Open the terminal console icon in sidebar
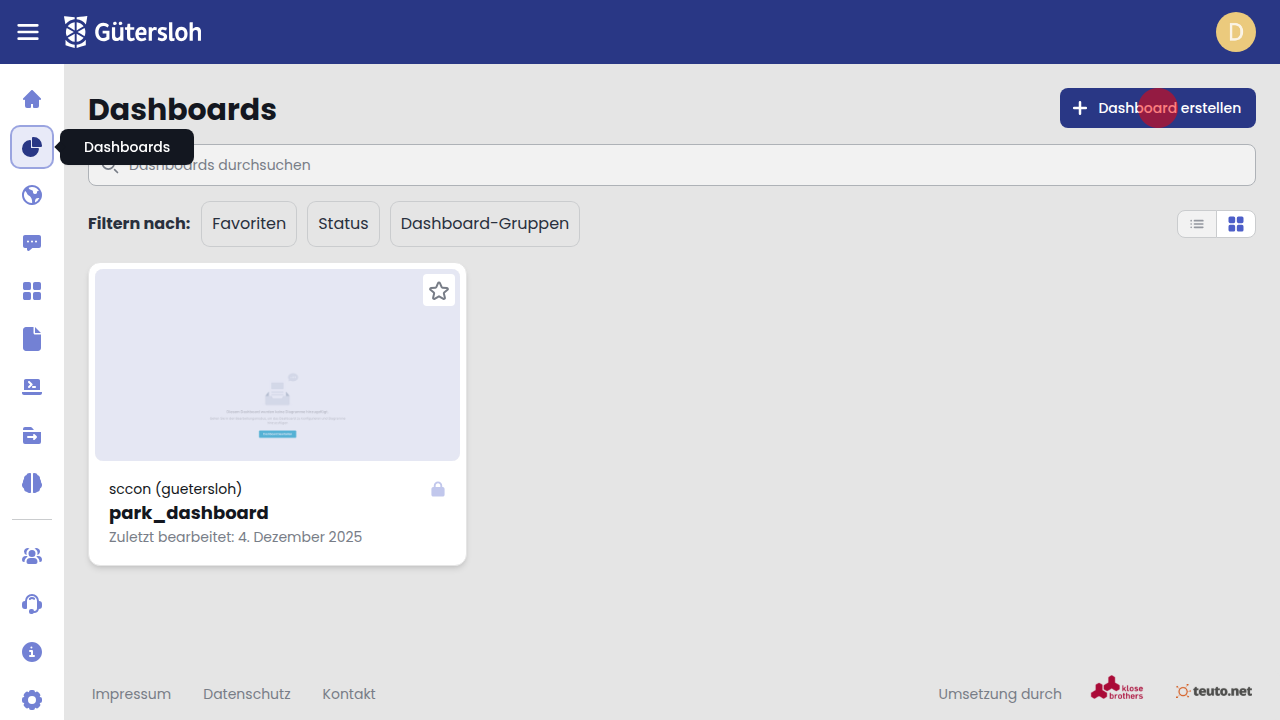Image resolution: width=1280 pixels, height=720 pixels. pyautogui.click(x=32, y=387)
